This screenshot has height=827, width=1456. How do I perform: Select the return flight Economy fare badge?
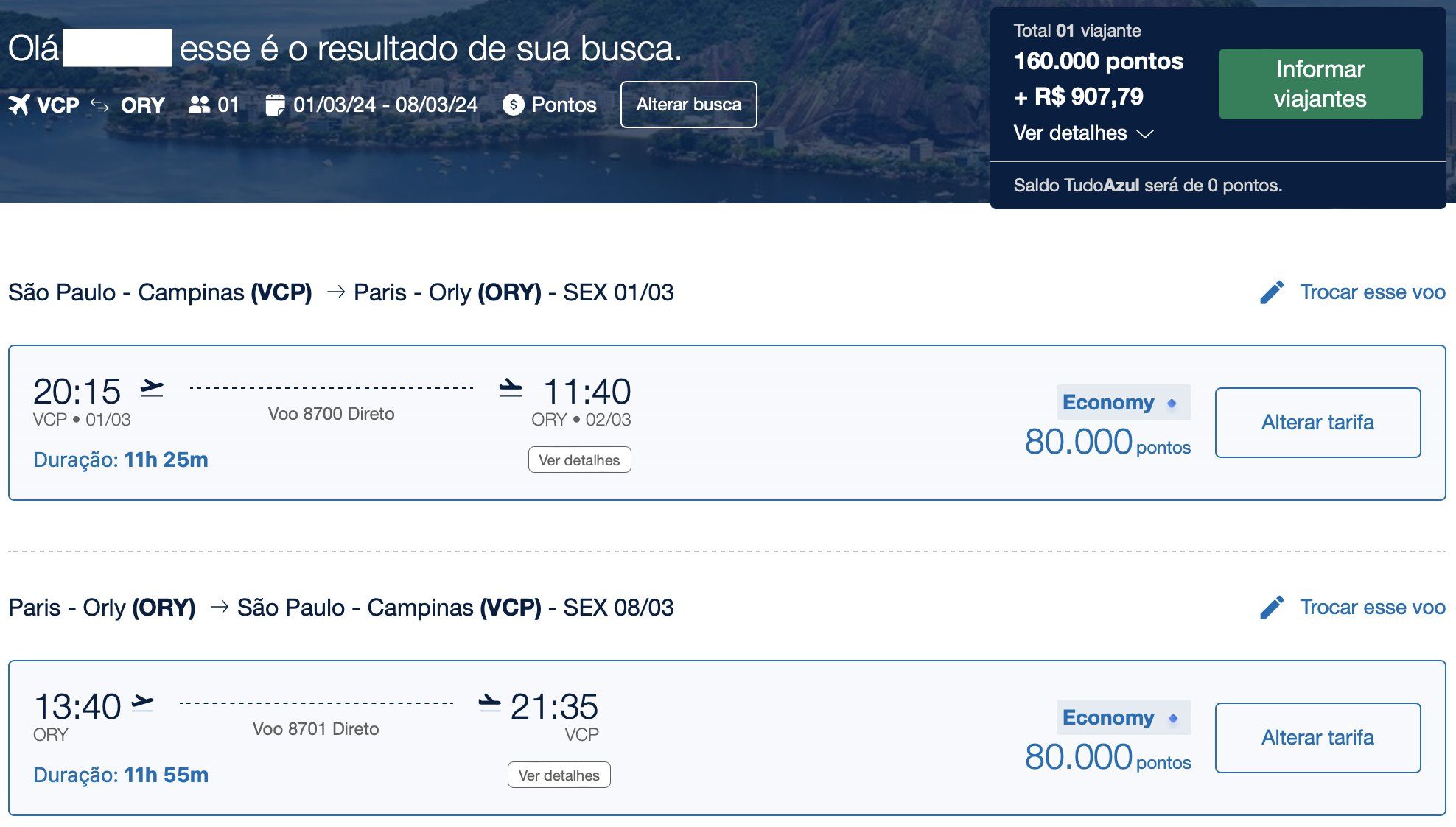[x=1123, y=717]
